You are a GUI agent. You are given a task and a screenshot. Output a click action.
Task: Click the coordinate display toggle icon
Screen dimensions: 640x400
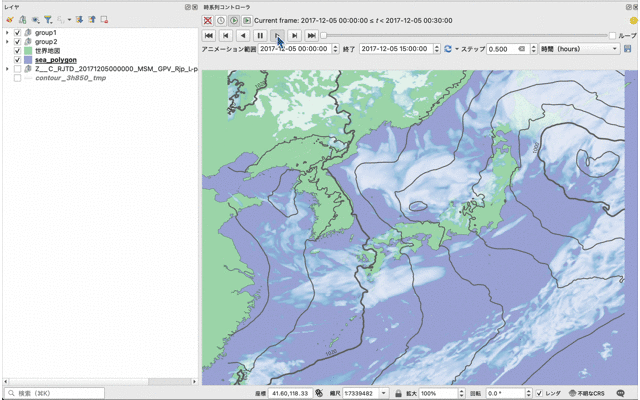click(319, 393)
